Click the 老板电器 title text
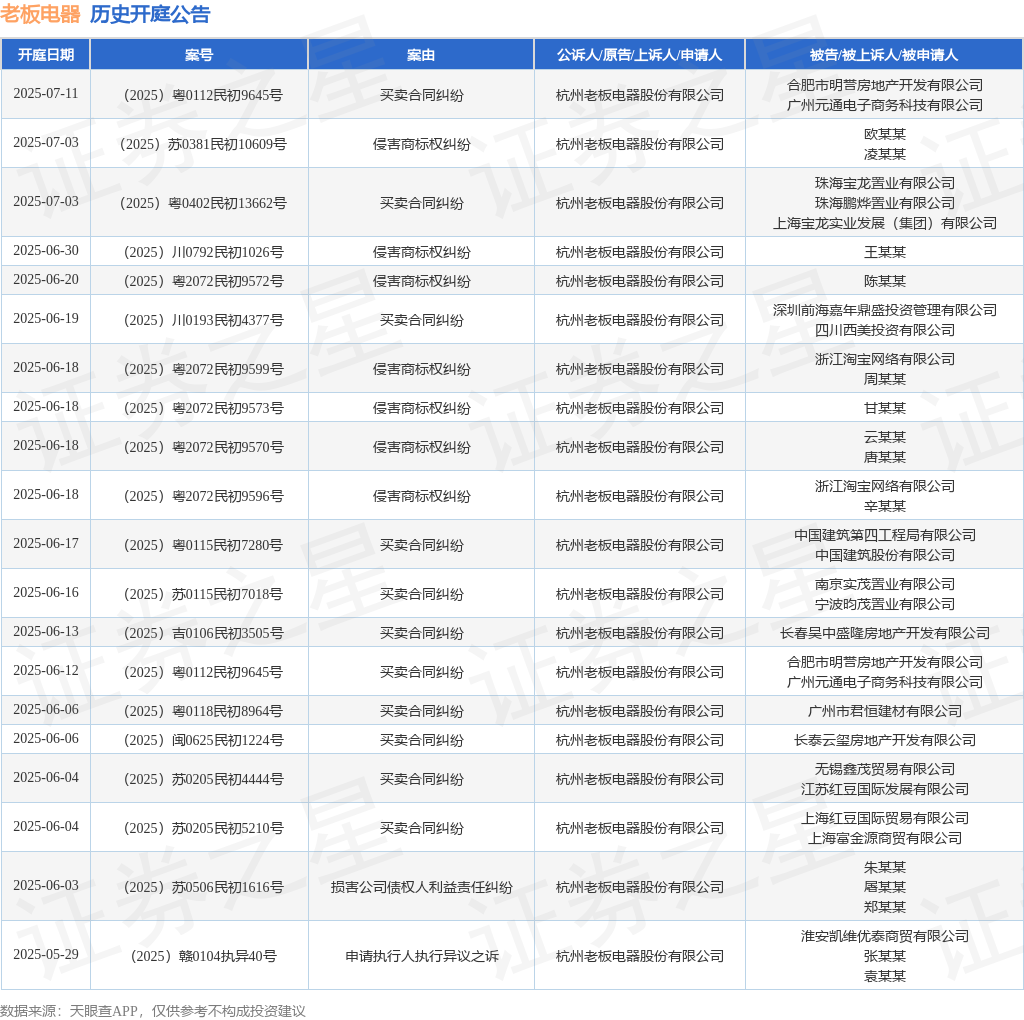The width and height of the screenshot is (1024, 1020). pyautogui.click(x=40, y=14)
